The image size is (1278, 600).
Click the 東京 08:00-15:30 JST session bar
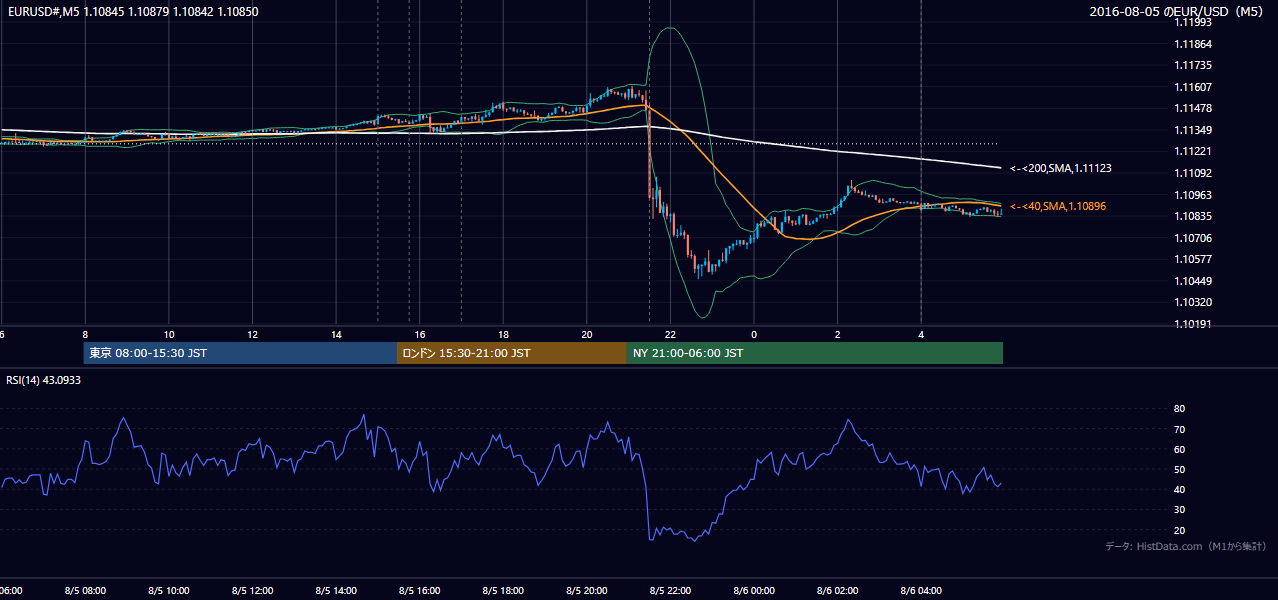(240, 353)
